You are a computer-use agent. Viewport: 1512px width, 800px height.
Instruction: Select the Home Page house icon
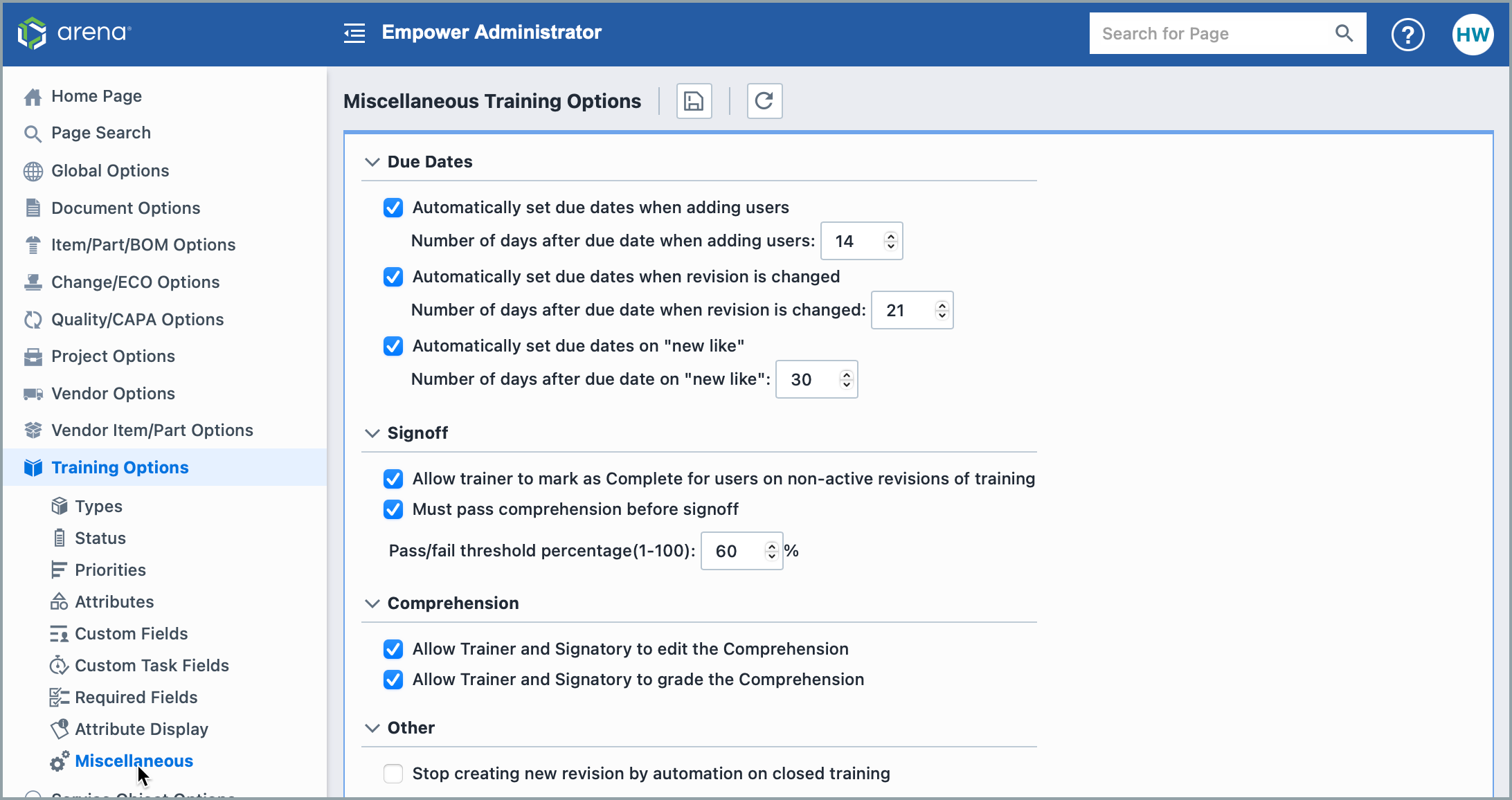pyautogui.click(x=33, y=96)
